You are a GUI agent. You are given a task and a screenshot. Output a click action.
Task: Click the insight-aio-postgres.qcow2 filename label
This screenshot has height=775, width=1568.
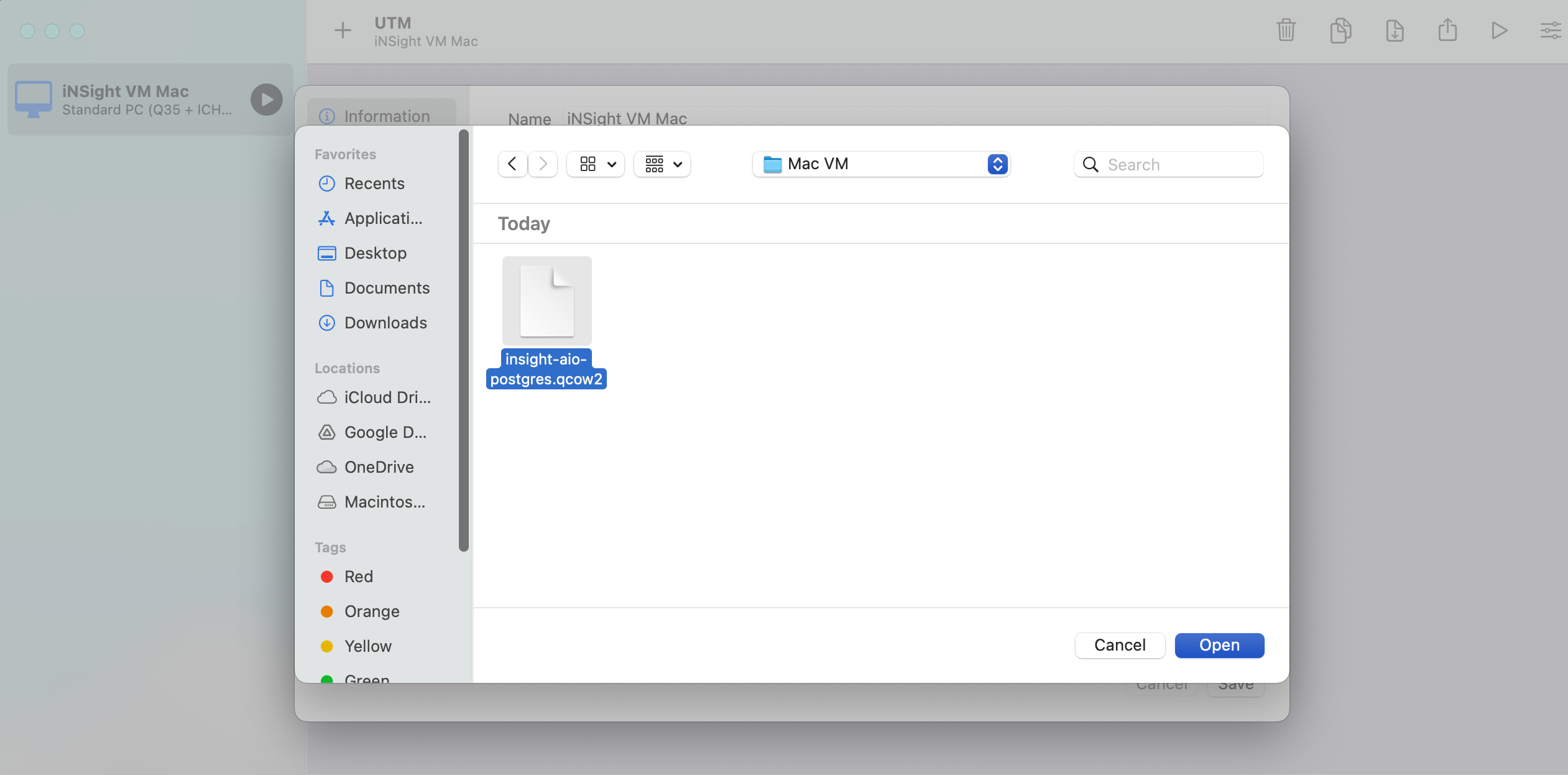point(546,369)
